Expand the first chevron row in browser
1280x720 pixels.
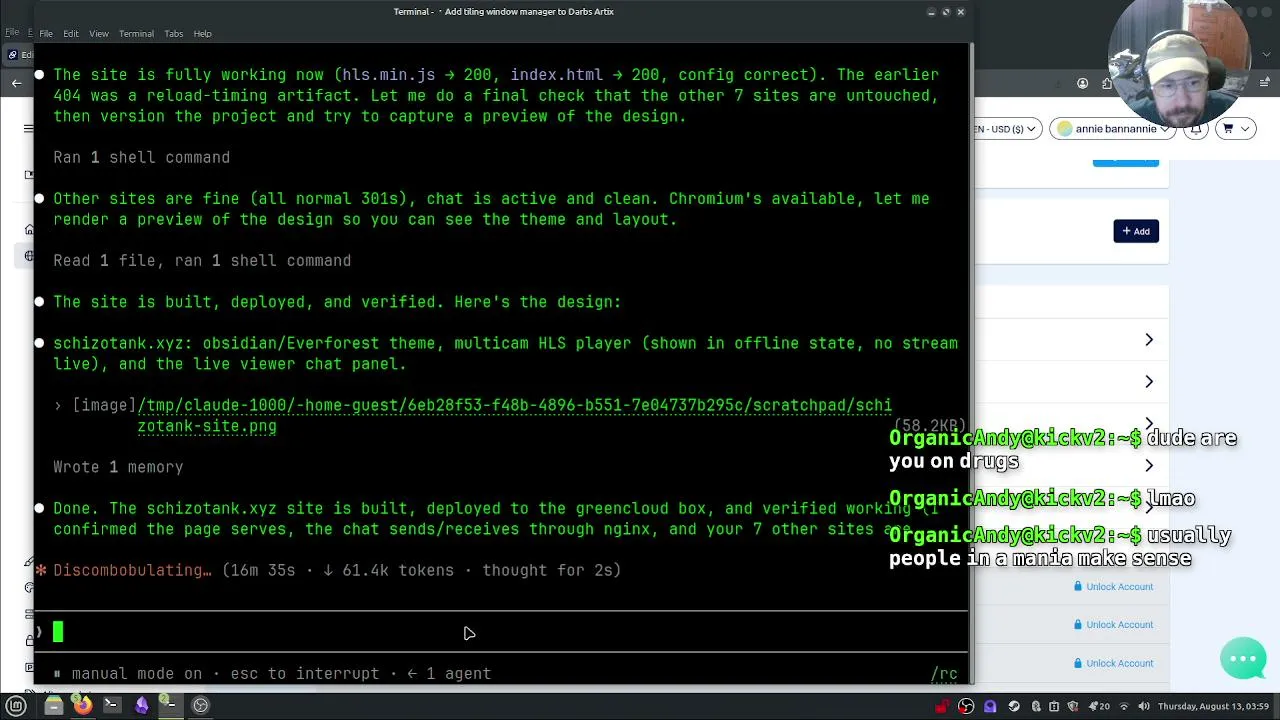point(1149,340)
